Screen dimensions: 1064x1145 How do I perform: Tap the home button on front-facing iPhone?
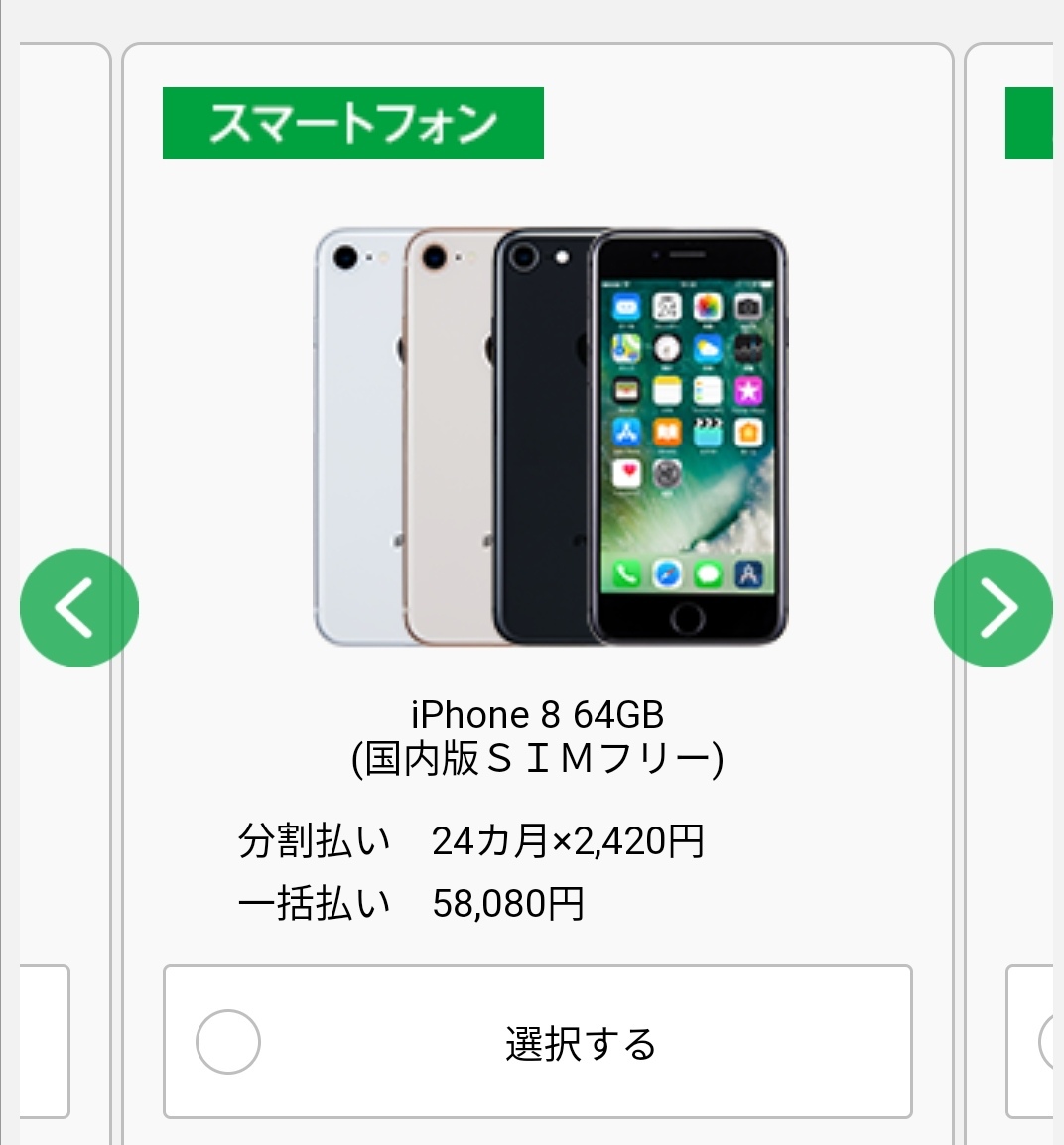[x=687, y=618]
